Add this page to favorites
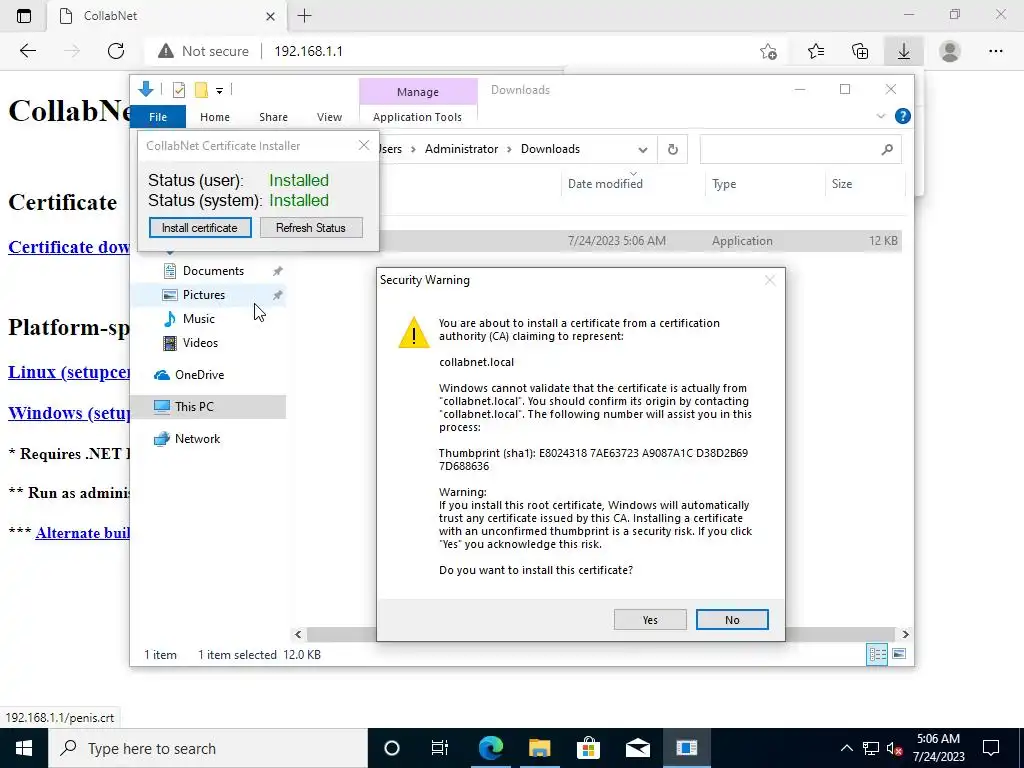This screenshot has width=1024, height=768. (x=769, y=51)
